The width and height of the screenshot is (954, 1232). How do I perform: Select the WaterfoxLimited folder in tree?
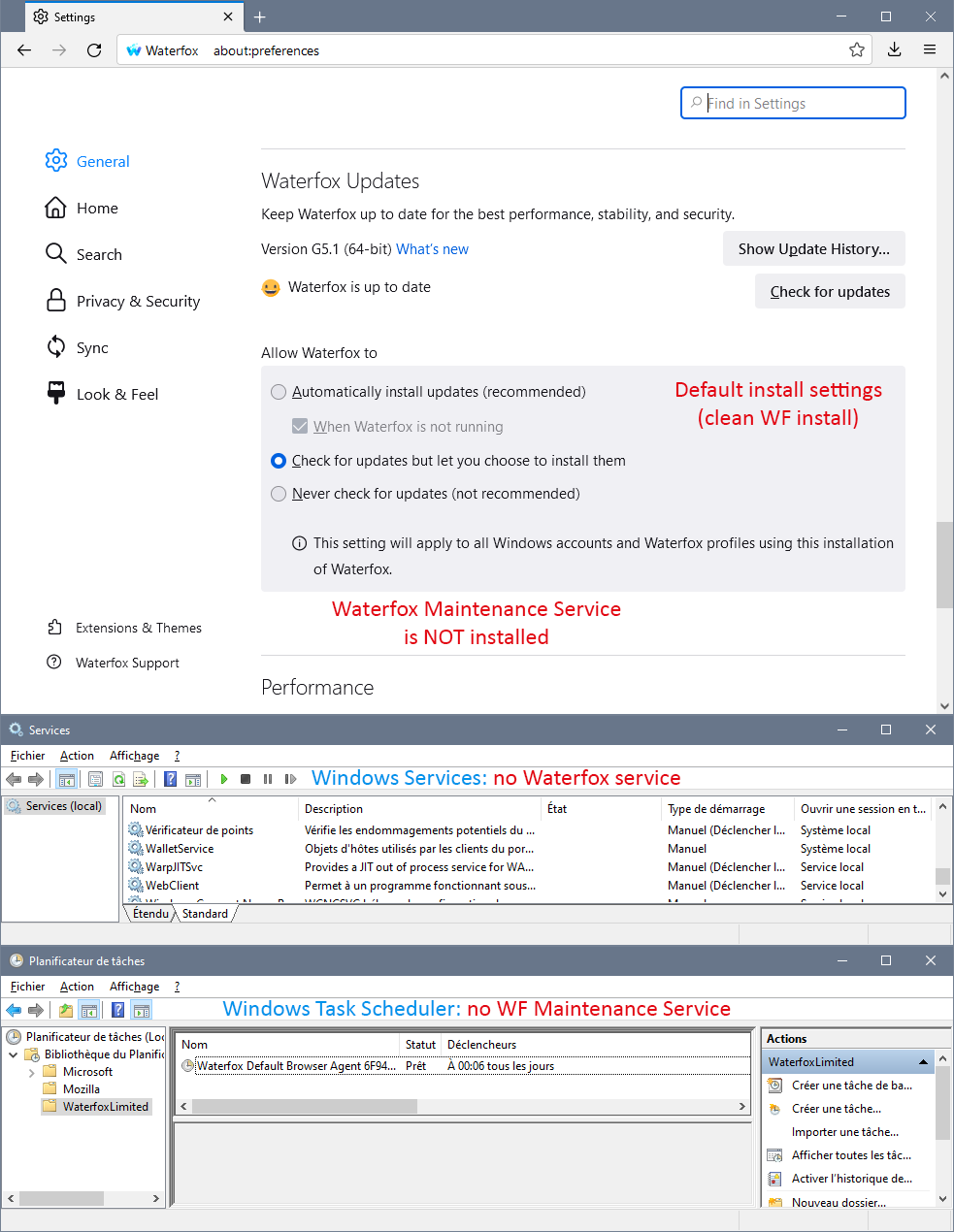click(96, 1107)
